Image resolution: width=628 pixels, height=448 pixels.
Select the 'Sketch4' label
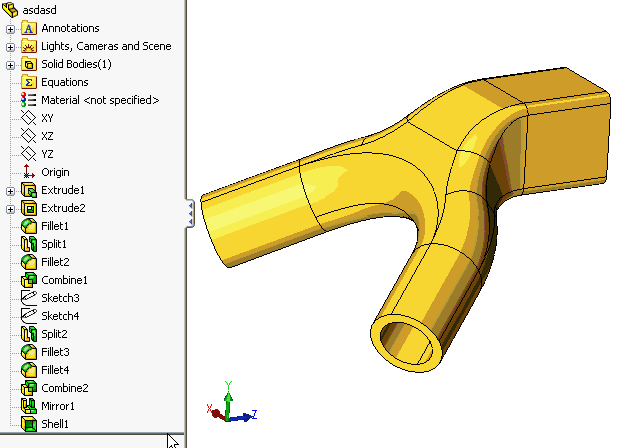[60, 316]
